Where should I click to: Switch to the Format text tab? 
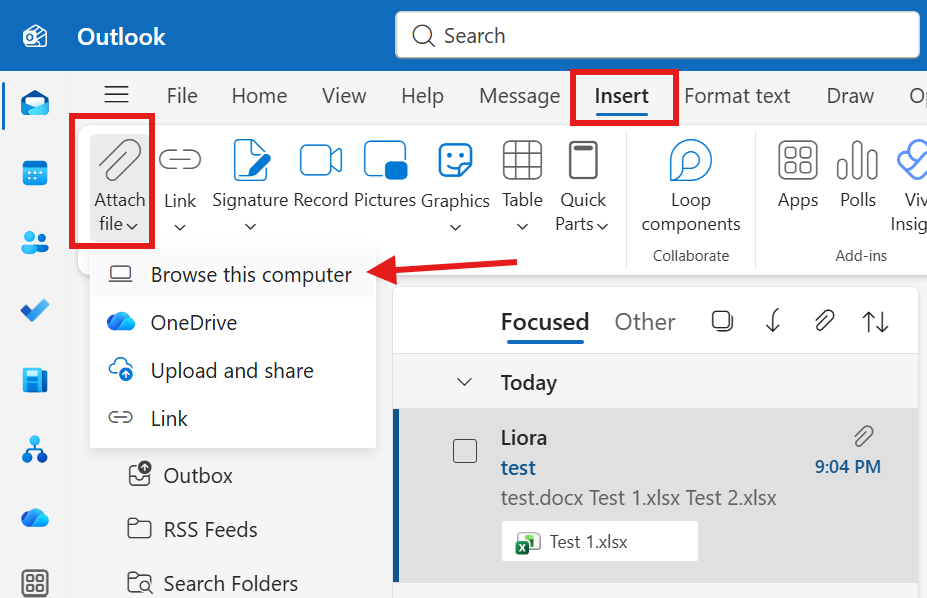click(737, 96)
